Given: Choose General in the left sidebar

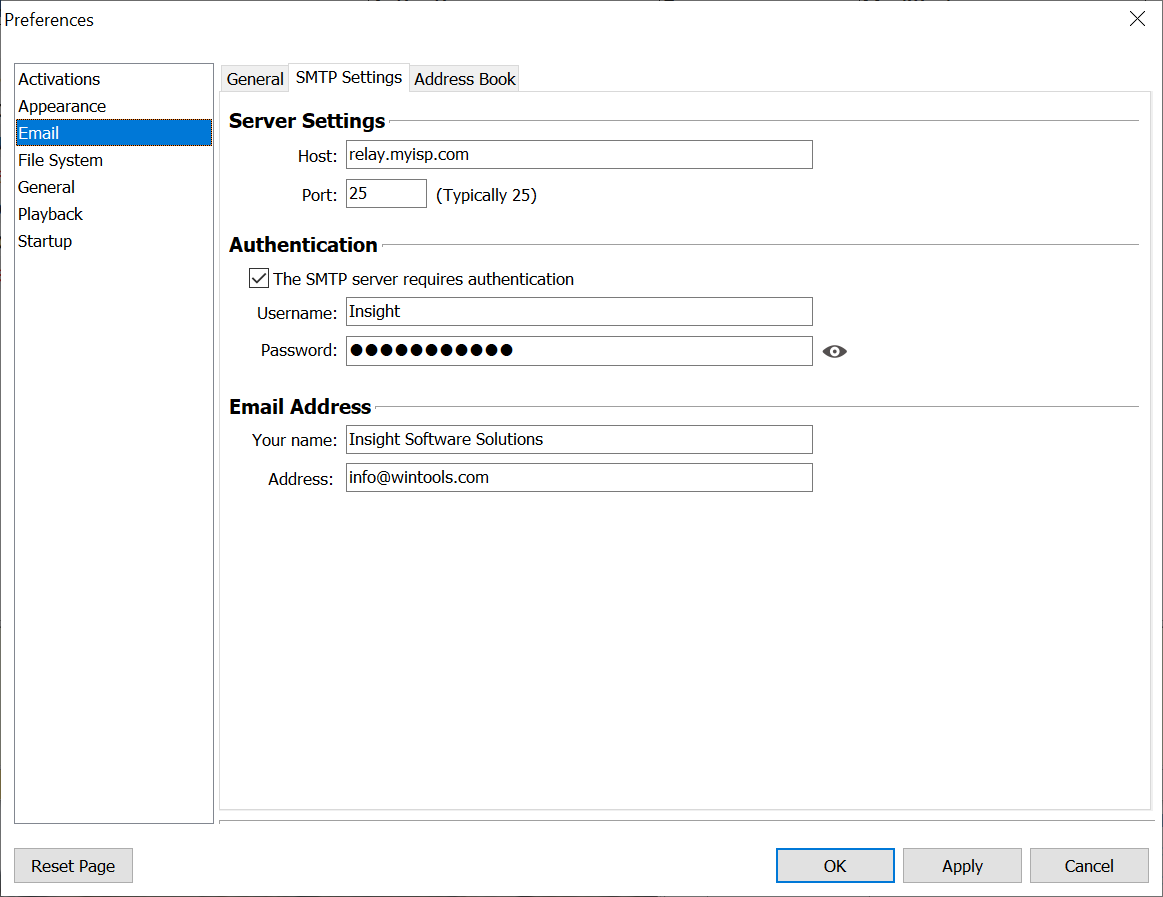Looking at the screenshot, I should click(46, 187).
